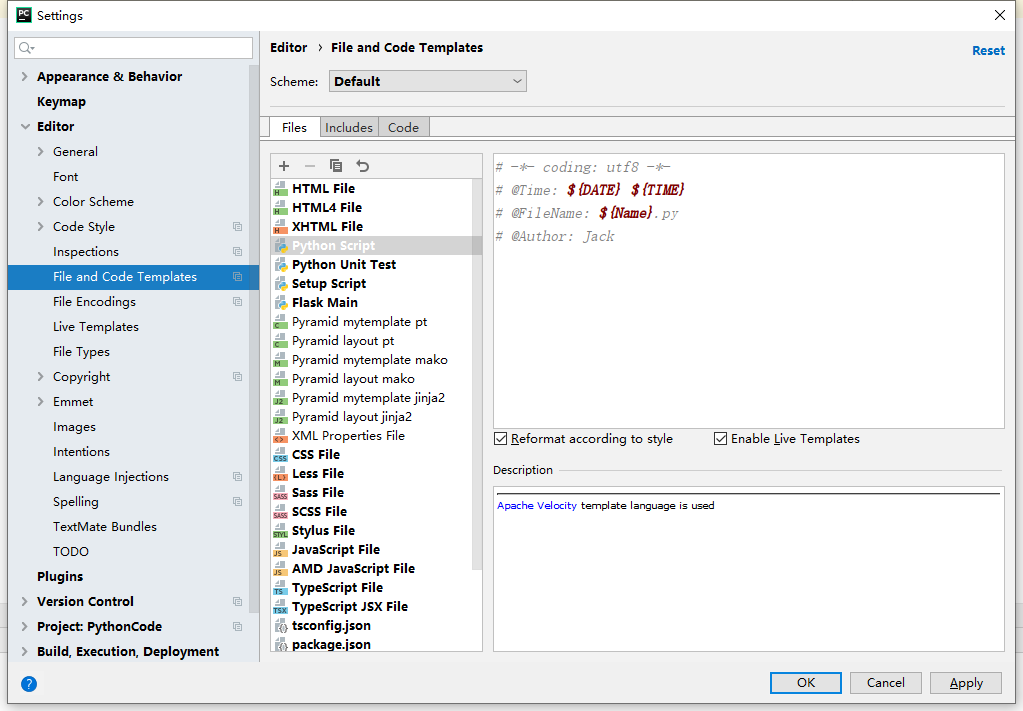The height and width of the screenshot is (711, 1023).
Task: Click the Python Unit Test icon
Action: [281, 265]
